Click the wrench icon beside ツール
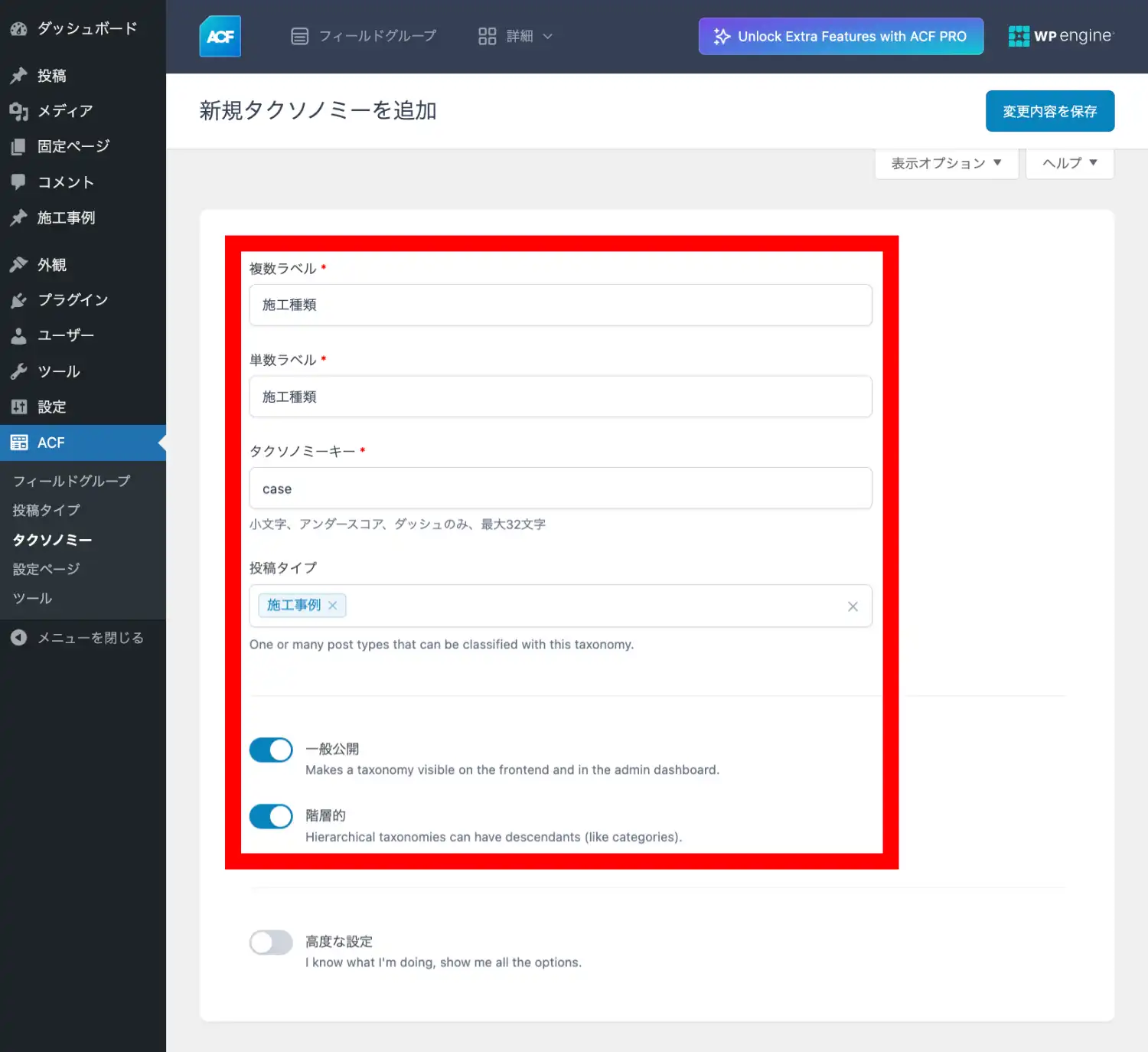Image resolution: width=1148 pixels, height=1052 pixels. (x=19, y=371)
